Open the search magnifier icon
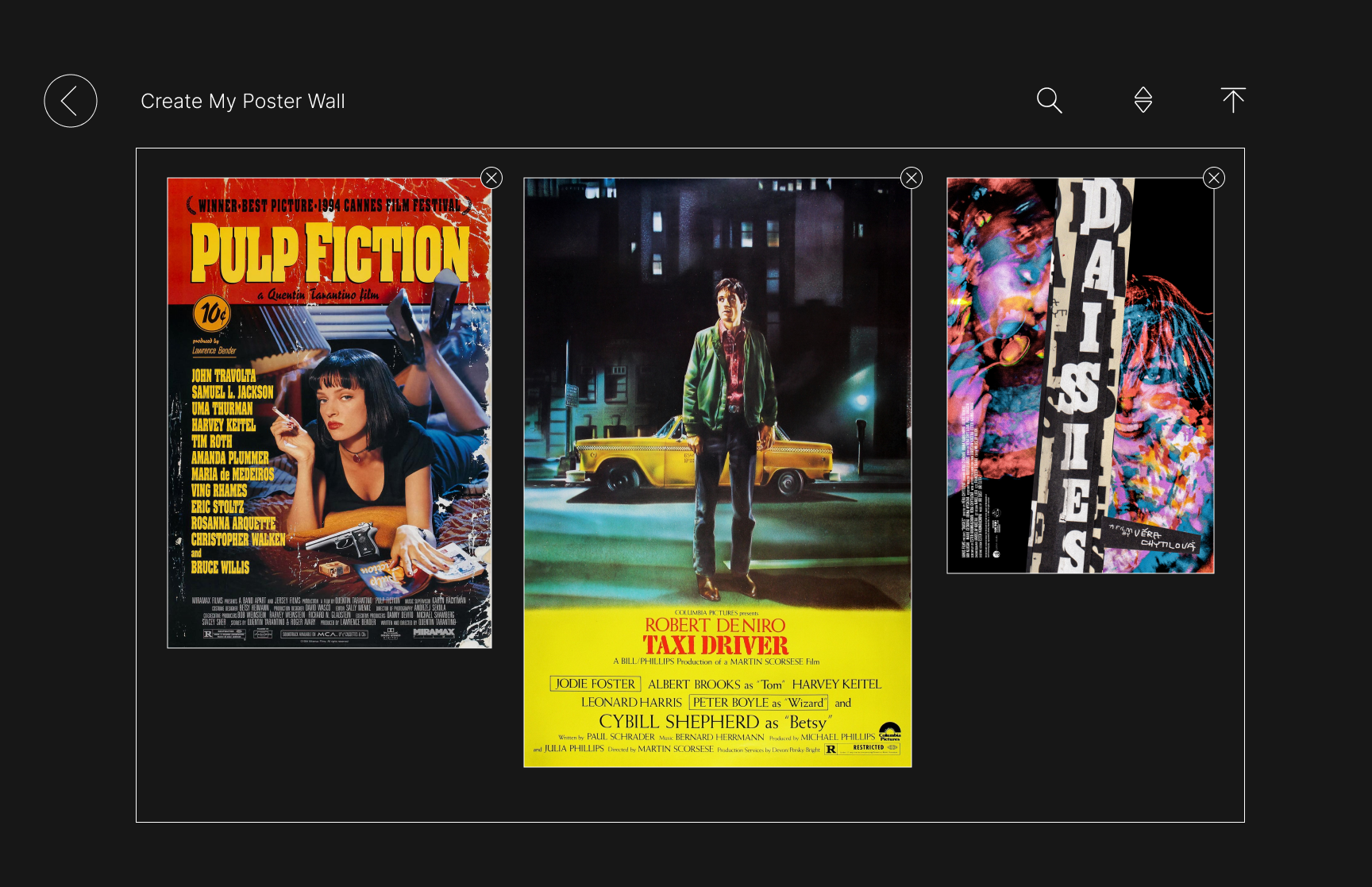This screenshot has width=1372, height=887. pos(1049,100)
